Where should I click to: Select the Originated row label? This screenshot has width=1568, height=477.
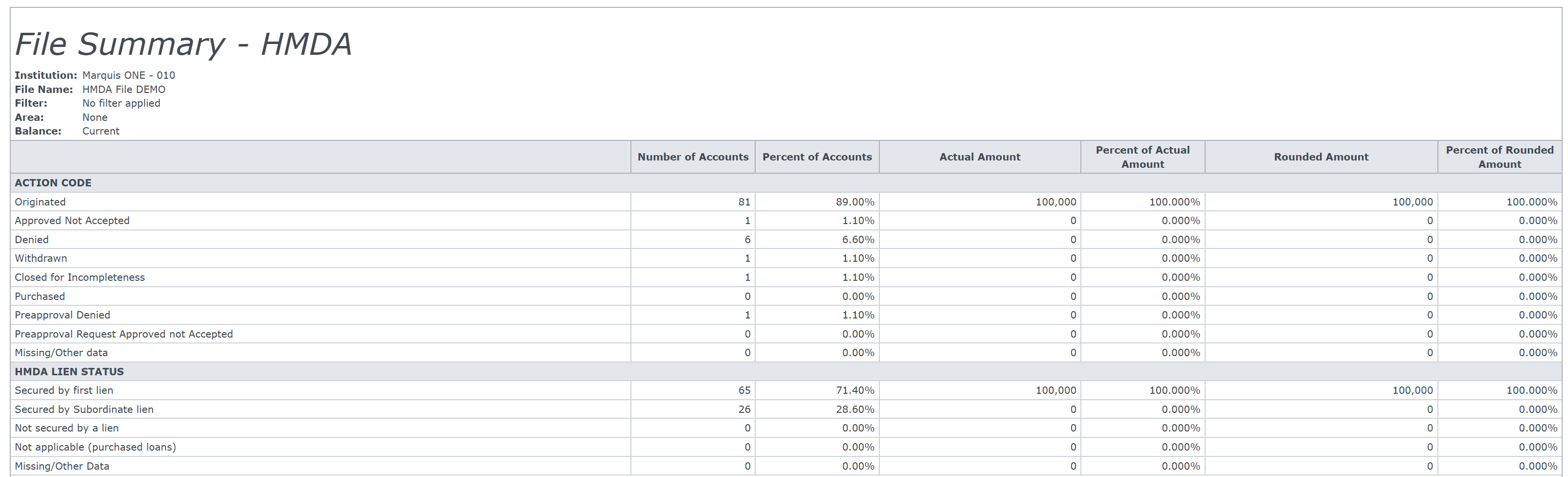(x=40, y=202)
